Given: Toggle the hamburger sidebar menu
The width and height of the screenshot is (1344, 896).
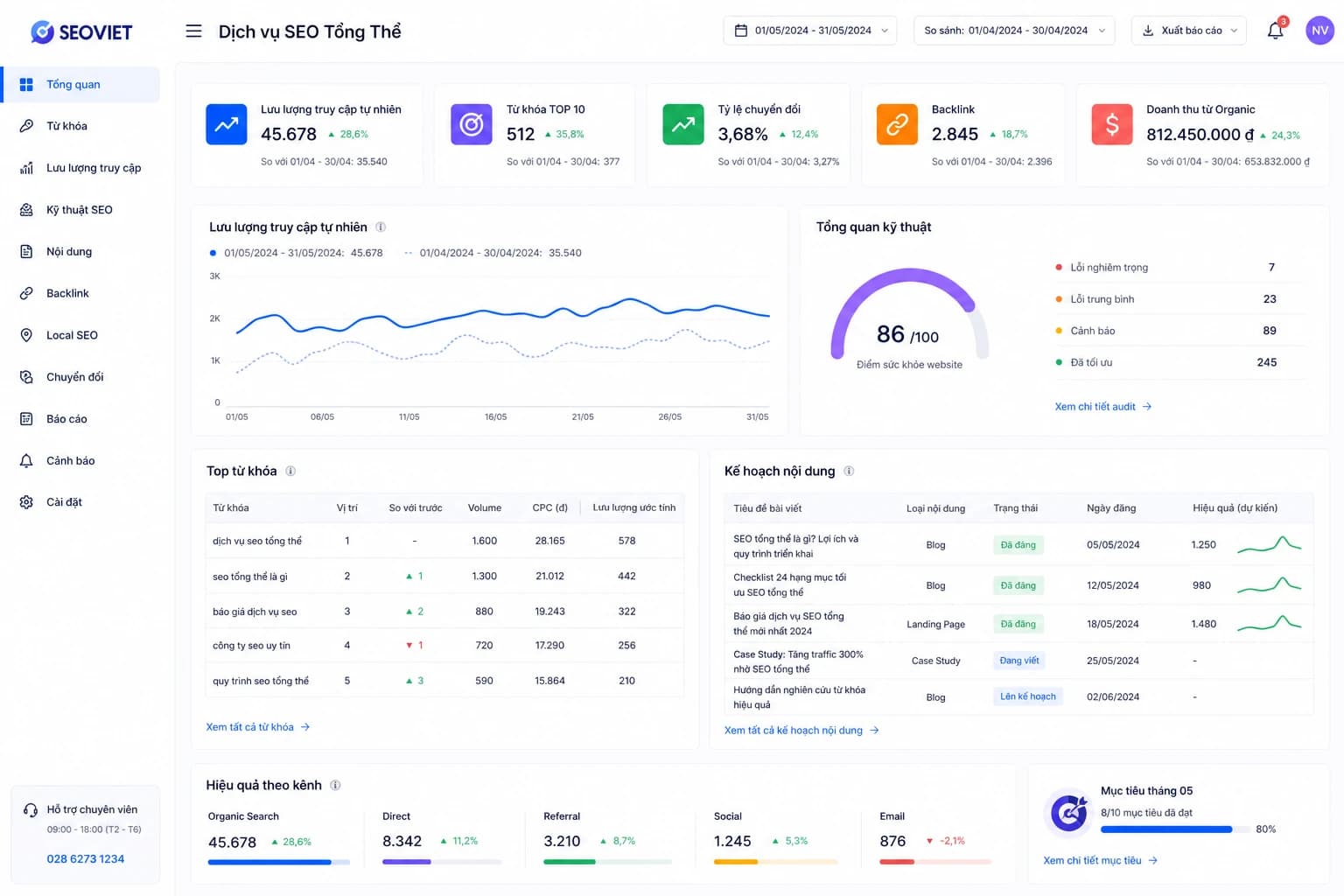Looking at the screenshot, I should [193, 31].
